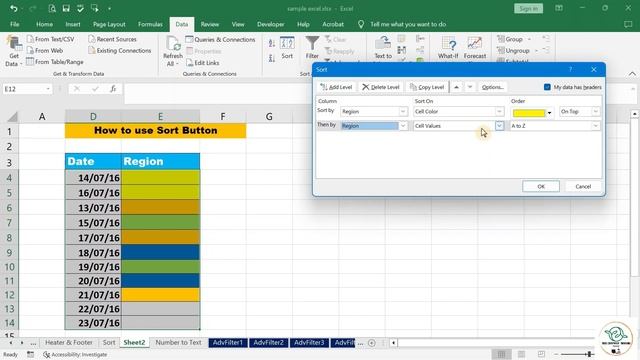Click Insert Function fx icon
The width and height of the screenshot is (640, 360).
113,89
